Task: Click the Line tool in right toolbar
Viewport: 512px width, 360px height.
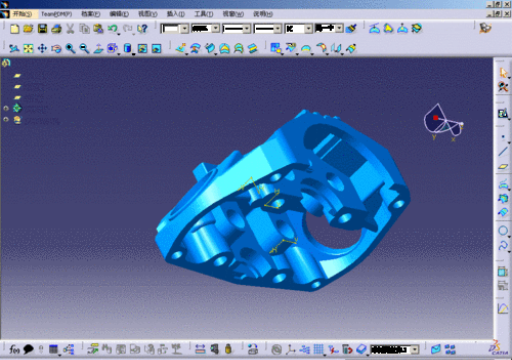Action: click(503, 152)
